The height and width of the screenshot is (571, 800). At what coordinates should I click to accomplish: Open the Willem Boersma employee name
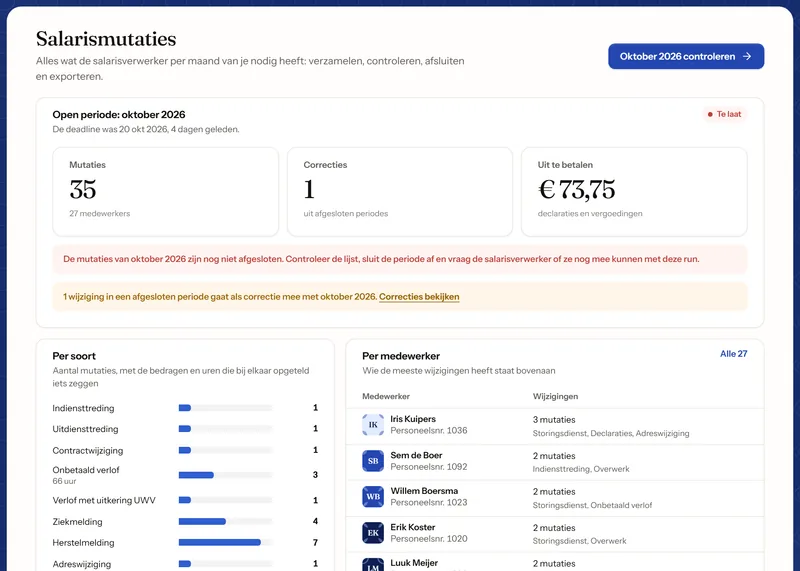424,491
